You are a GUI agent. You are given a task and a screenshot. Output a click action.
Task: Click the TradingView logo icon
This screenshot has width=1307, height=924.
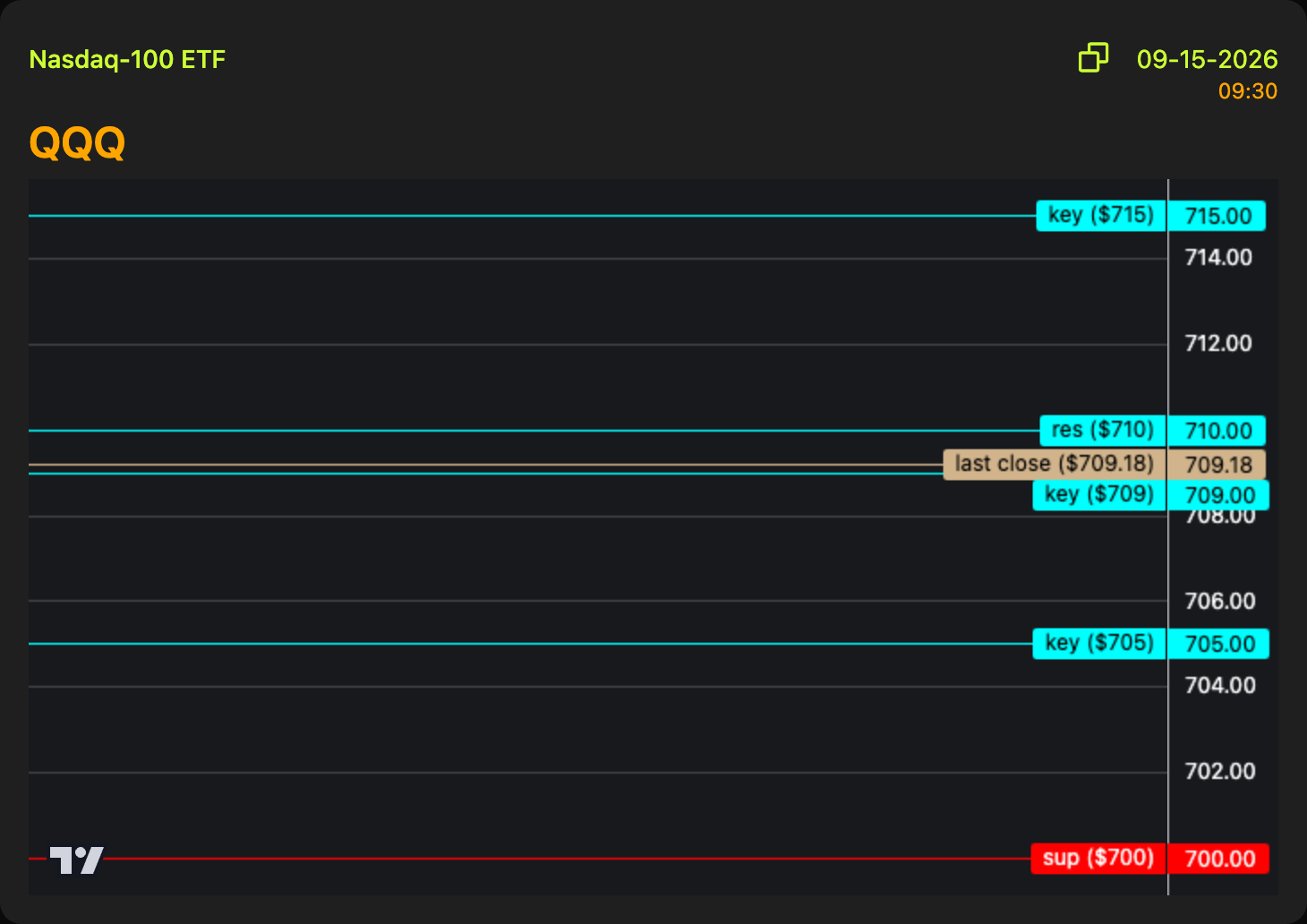click(77, 860)
